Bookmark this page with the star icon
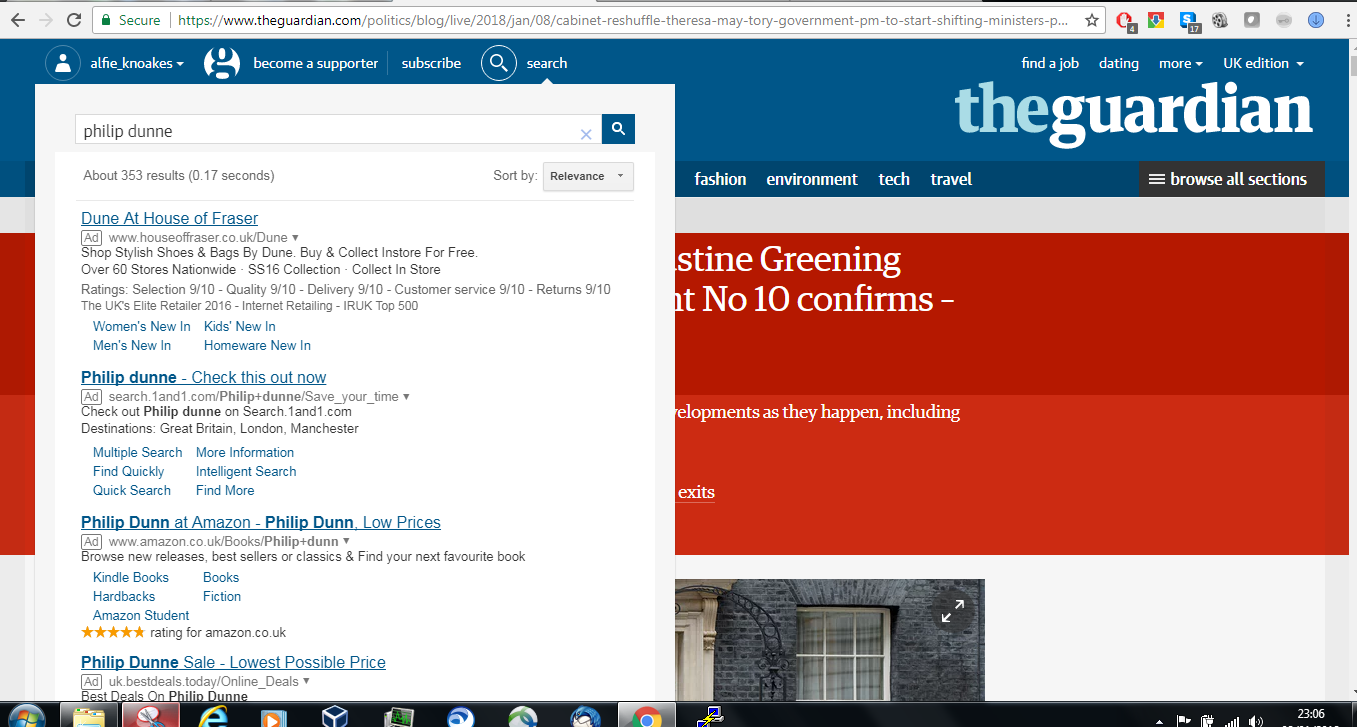This screenshot has width=1357, height=727. pyautogui.click(x=1092, y=20)
